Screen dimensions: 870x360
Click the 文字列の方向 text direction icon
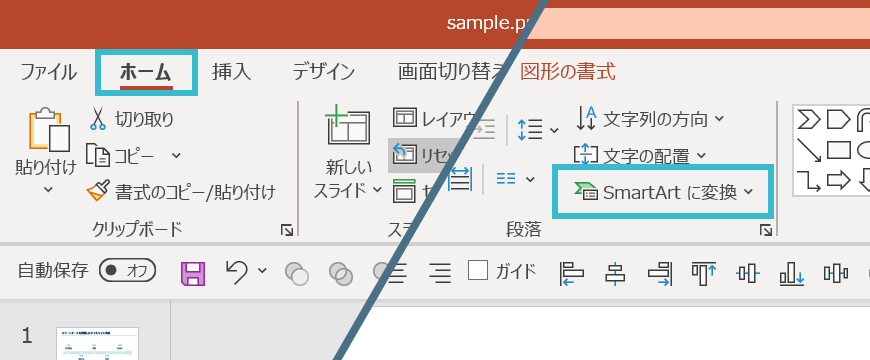point(586,119)
